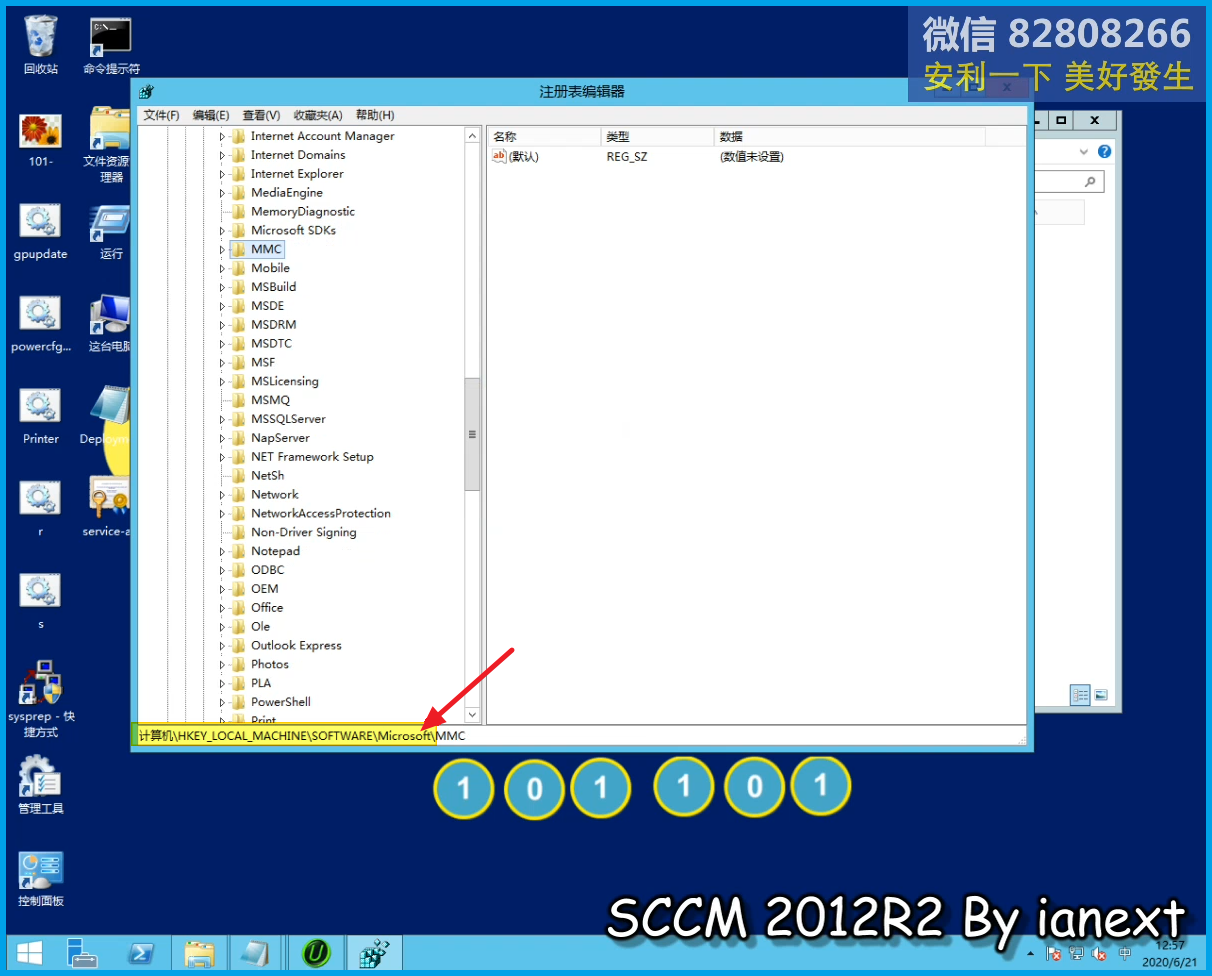Expand the MMC key node
This screenshot has height=976, width=1212.
[x=223, y=250]
